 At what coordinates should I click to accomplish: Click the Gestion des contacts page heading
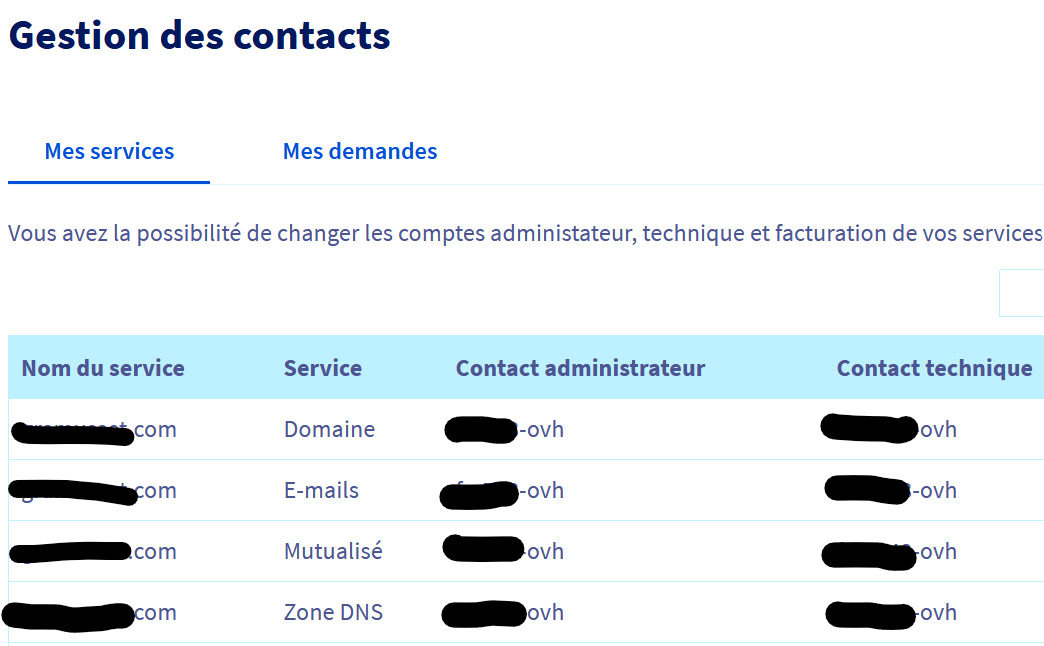coord(199,36)
